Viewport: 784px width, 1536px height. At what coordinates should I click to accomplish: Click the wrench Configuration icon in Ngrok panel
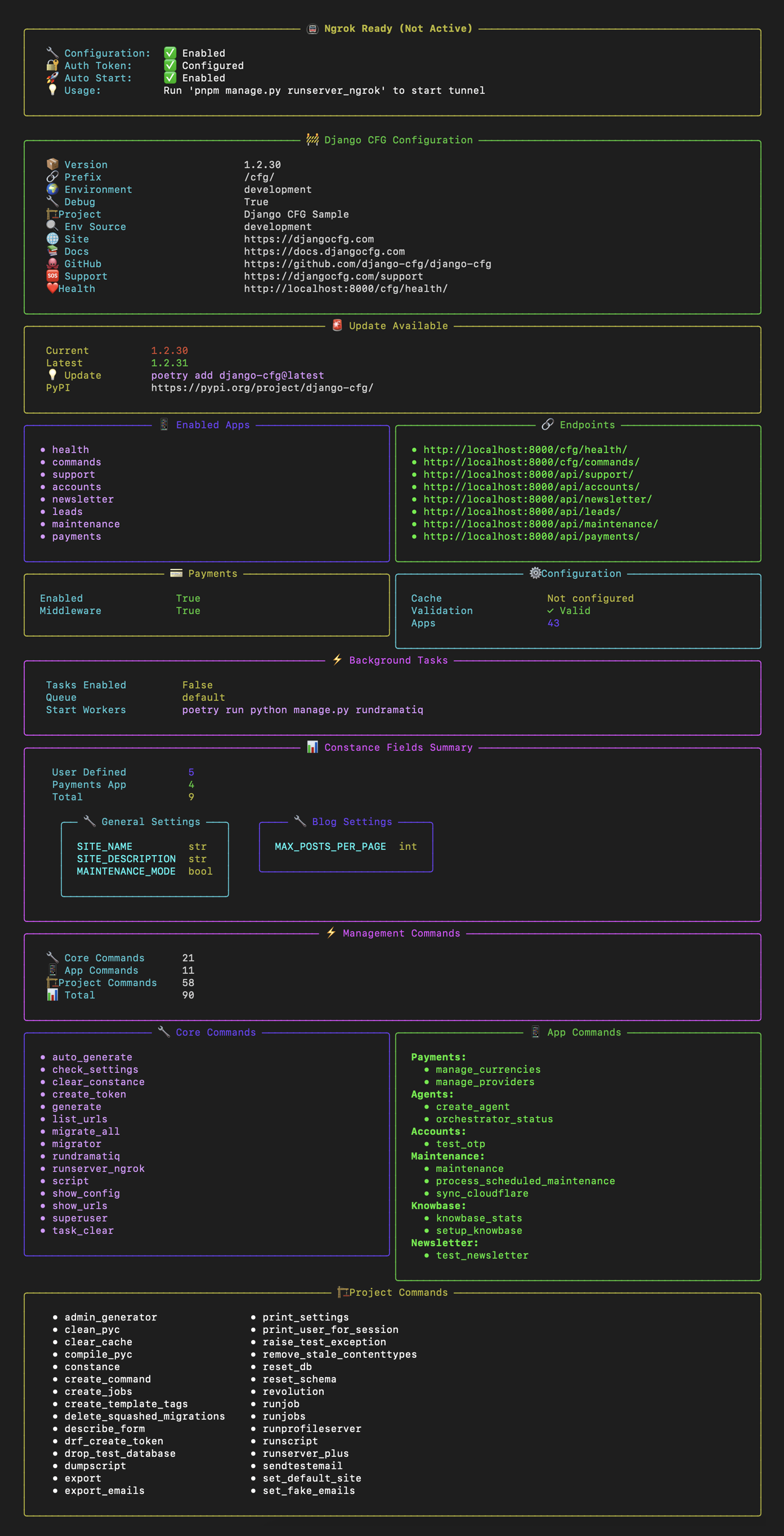(x=53, y=53)
